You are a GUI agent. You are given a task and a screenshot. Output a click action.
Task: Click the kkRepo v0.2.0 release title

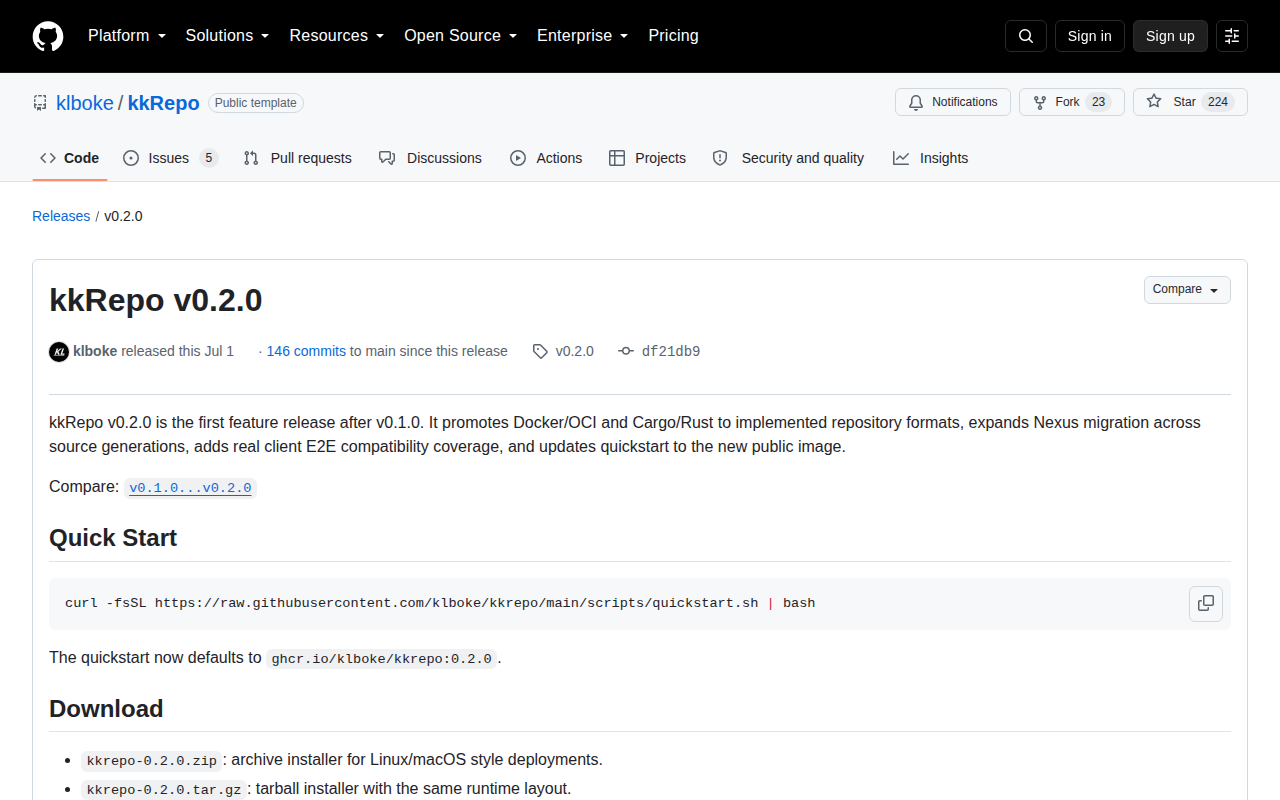coord(156,300)
